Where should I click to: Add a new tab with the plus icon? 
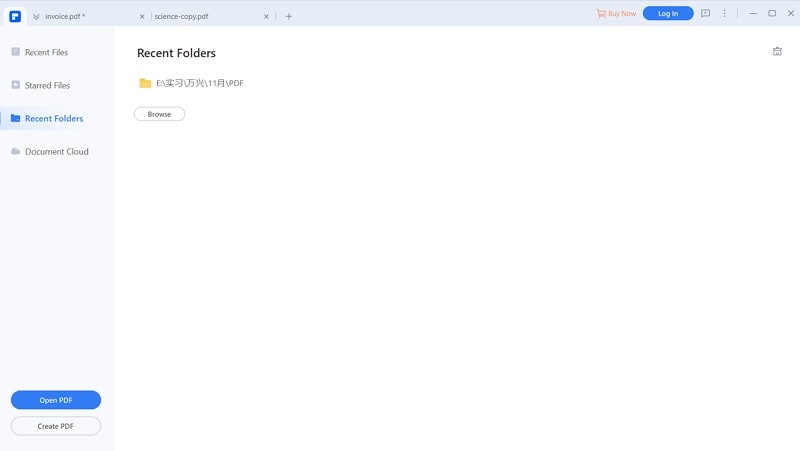(x=289, y=16)
